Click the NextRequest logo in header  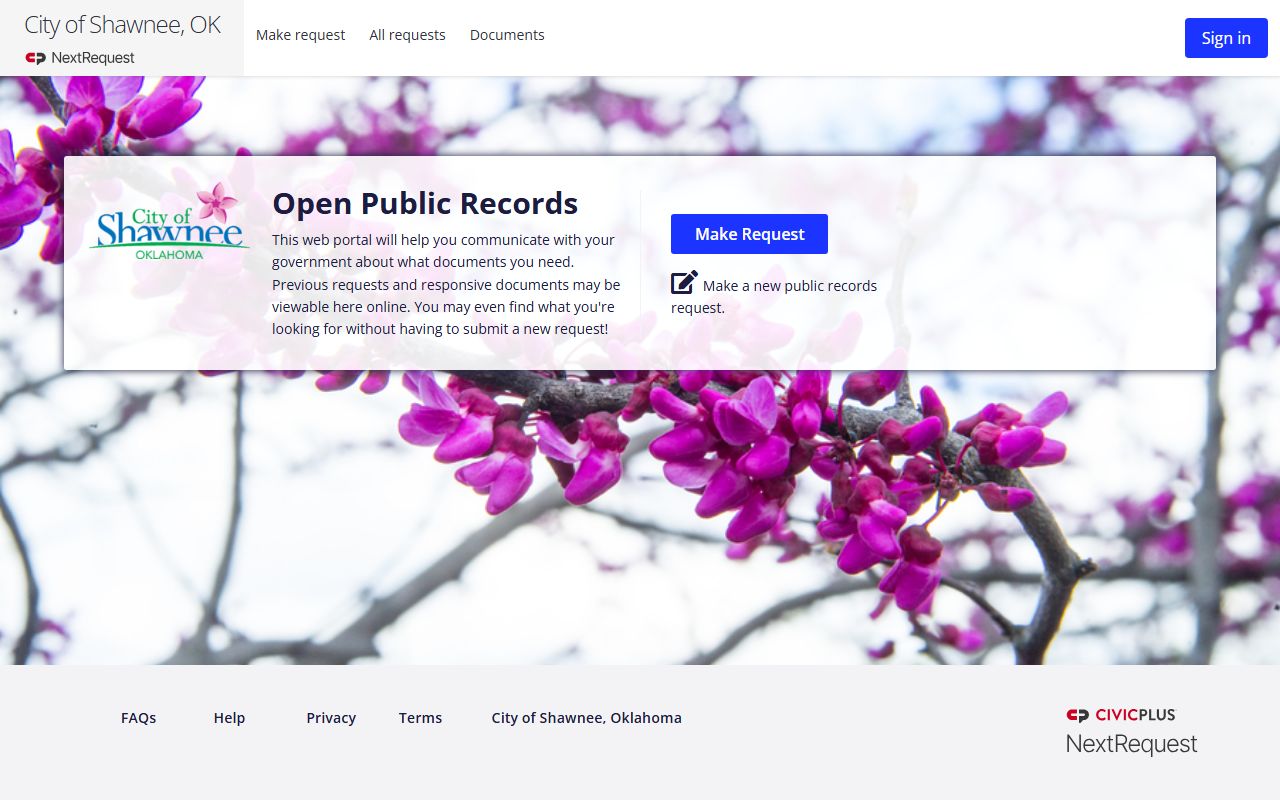pyautogui.click(x=80, y=58)
